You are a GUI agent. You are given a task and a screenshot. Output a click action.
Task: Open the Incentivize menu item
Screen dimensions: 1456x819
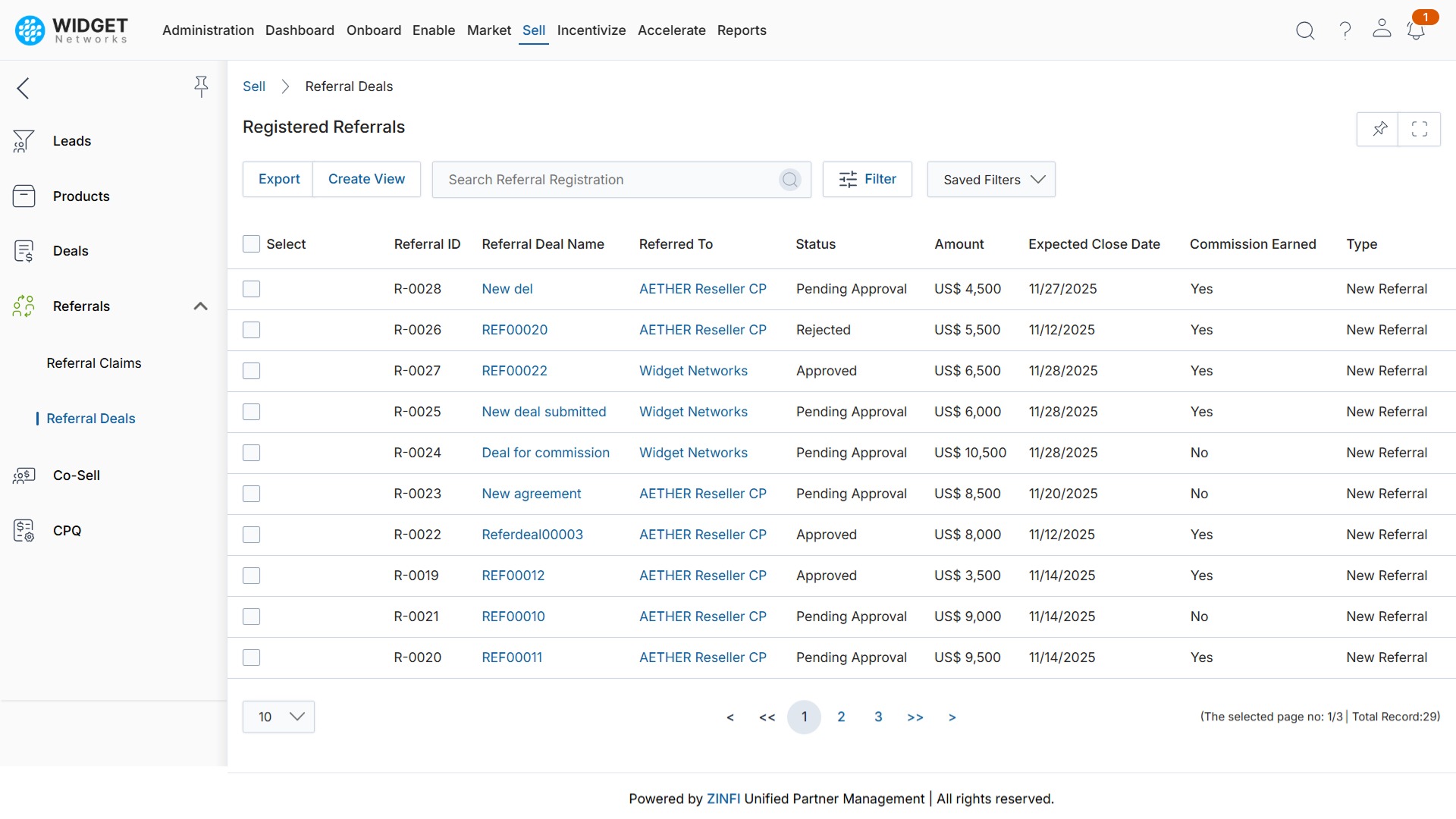pos(591,30)
